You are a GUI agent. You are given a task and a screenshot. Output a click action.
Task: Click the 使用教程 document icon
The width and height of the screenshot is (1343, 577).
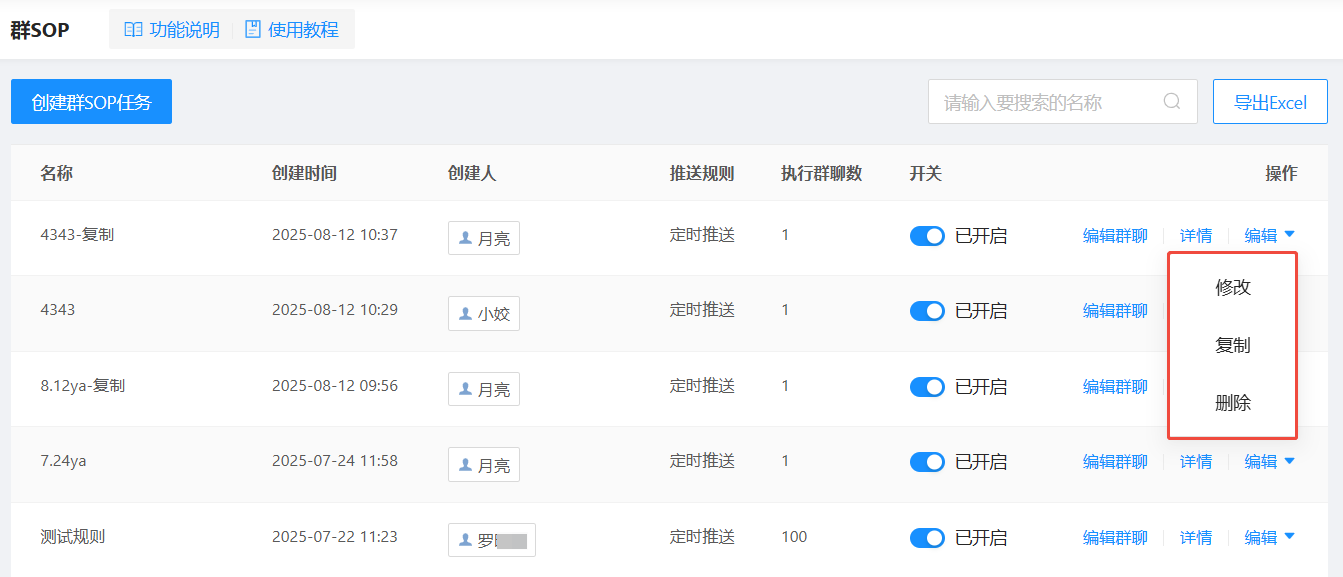click(253, 29)
